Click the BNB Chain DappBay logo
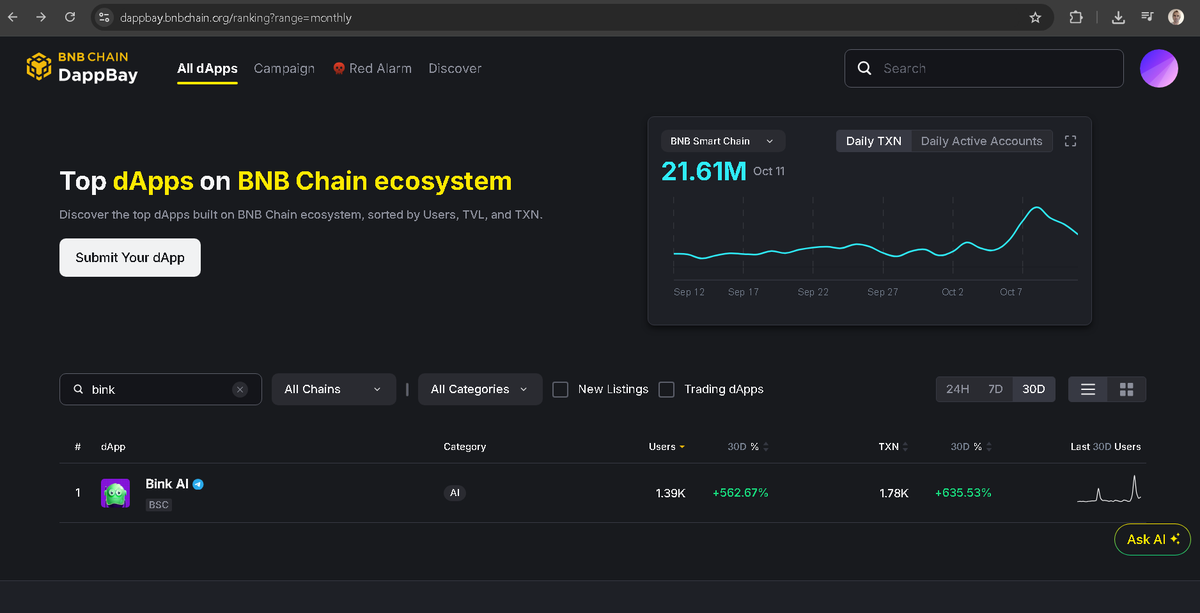The height and width of the screenshot is (613, 1200). (83, 67)
